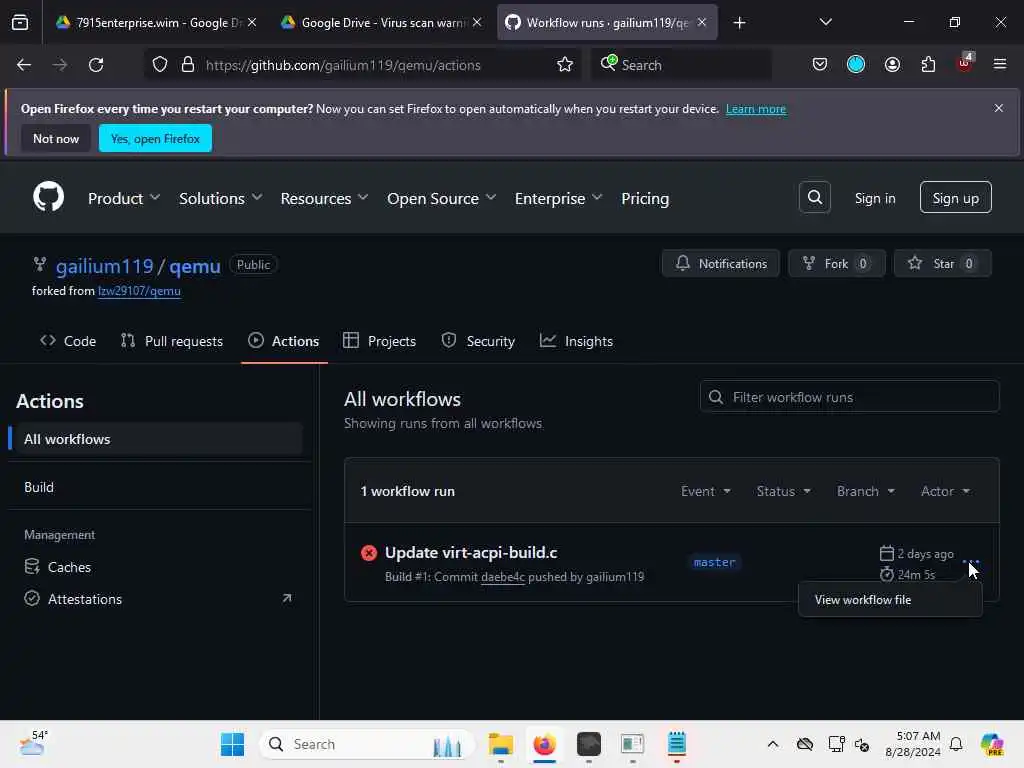Switch to the Projects tab
The width and height of the screenshot is (1024, 768).
pyautogui.click(x=379, y=341)
